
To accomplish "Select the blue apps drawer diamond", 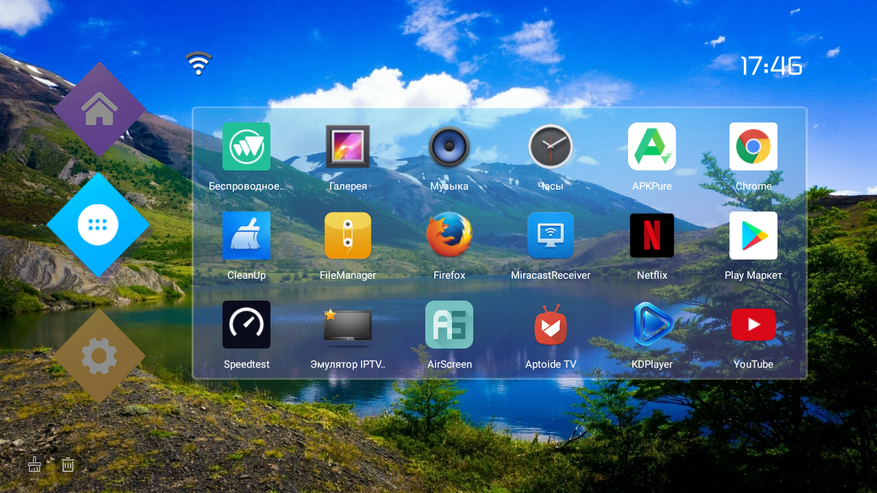I will coord(98,225).
